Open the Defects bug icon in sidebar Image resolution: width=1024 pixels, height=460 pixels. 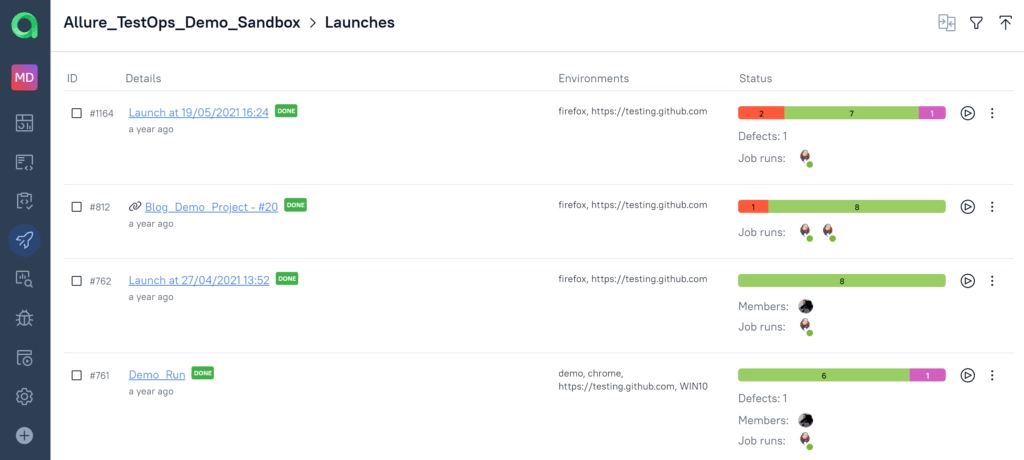tap(25, 318)
